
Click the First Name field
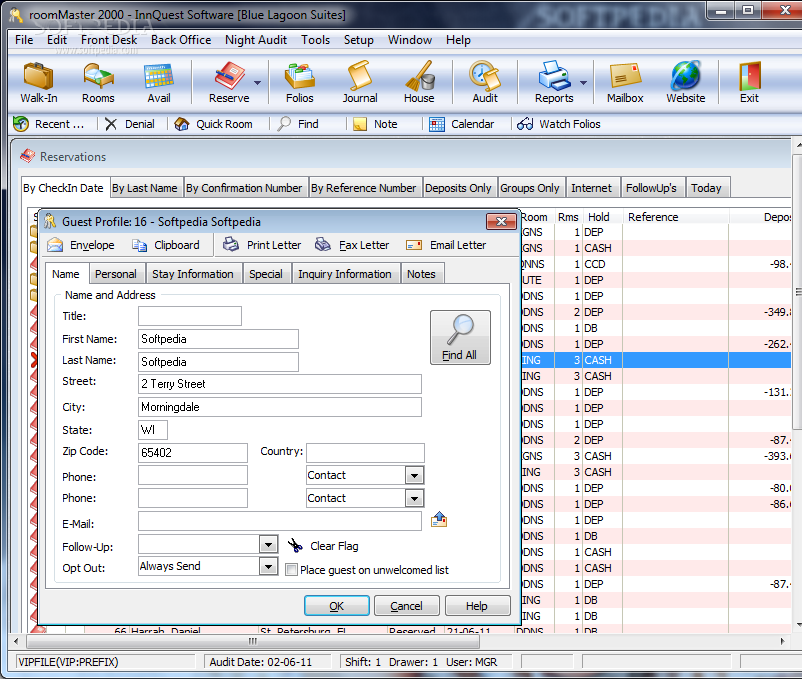[x=218, y=339]
